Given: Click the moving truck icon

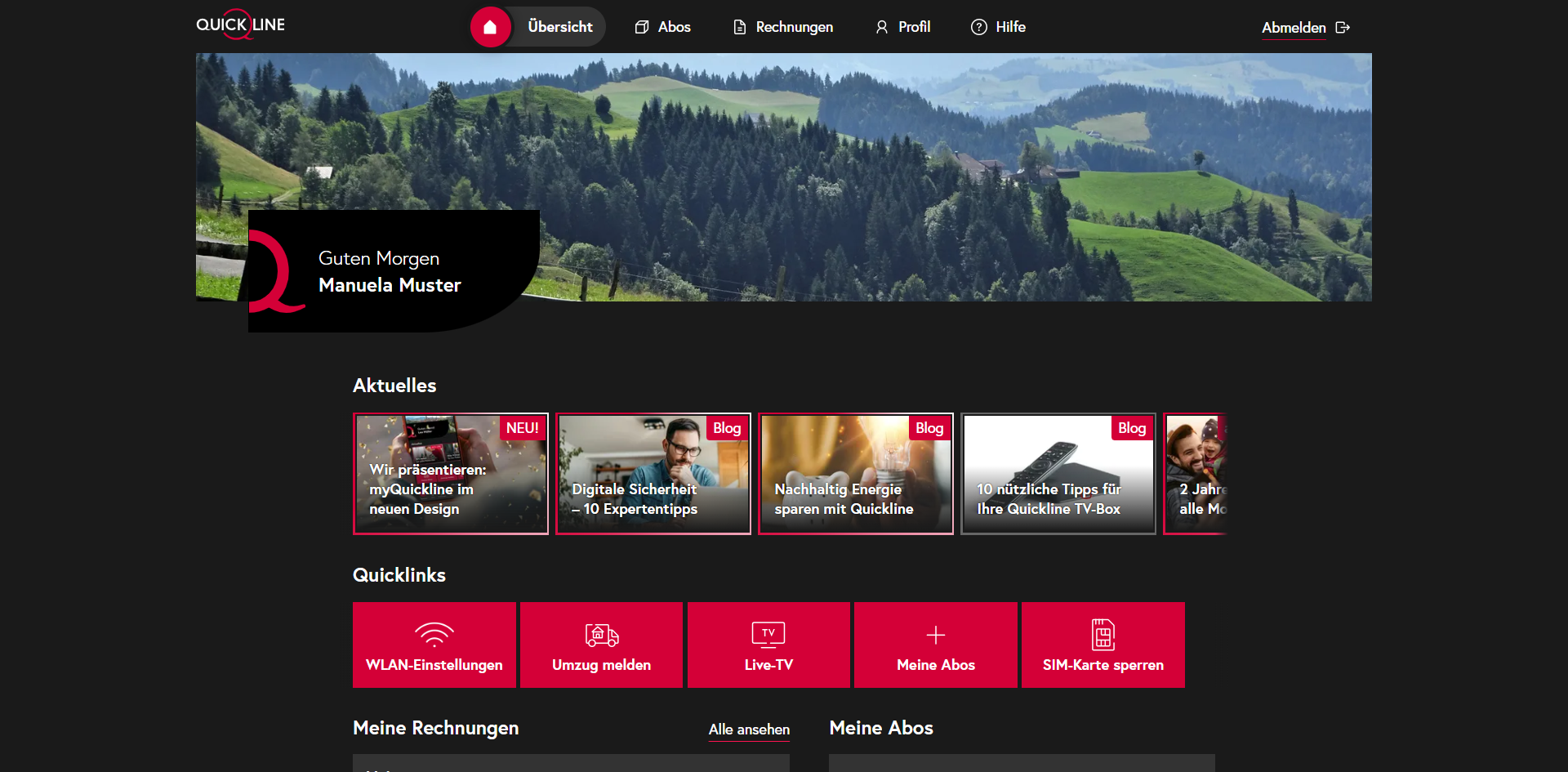Looking at the screenshot, I should tap(602, 634).
